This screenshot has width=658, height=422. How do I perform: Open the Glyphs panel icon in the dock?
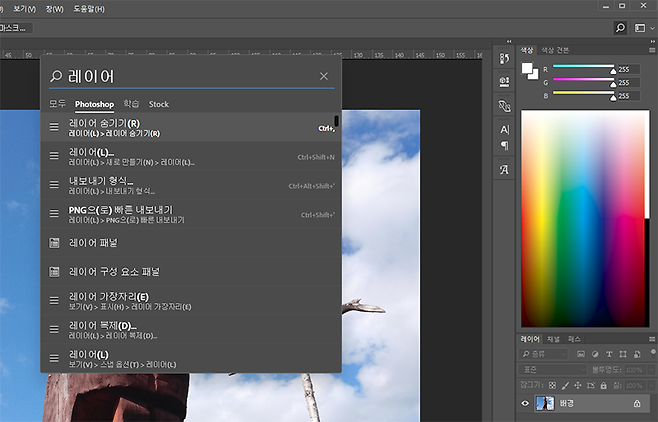pos(504,170)
